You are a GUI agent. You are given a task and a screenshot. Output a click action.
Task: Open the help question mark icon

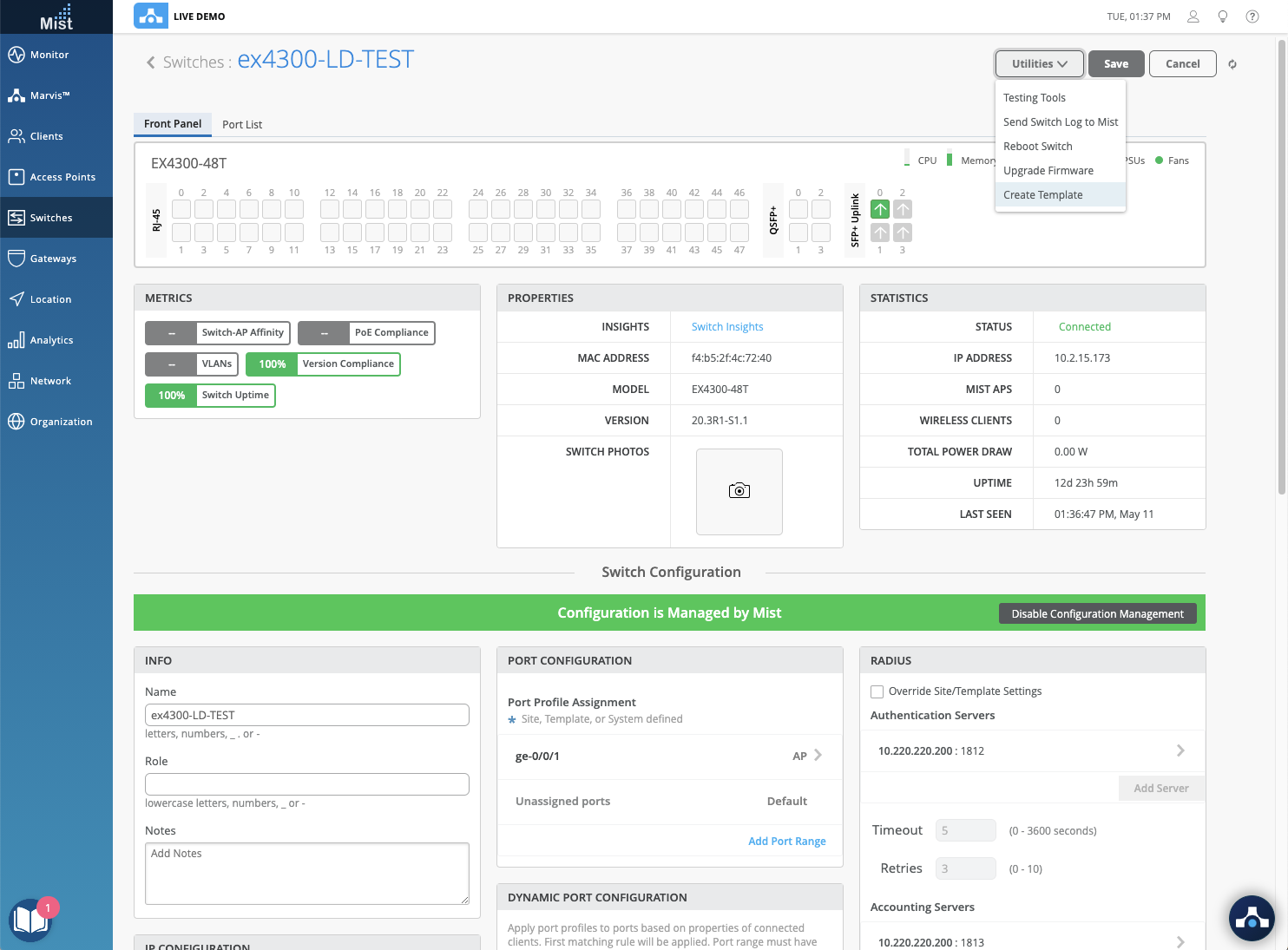coord(1252,16)
